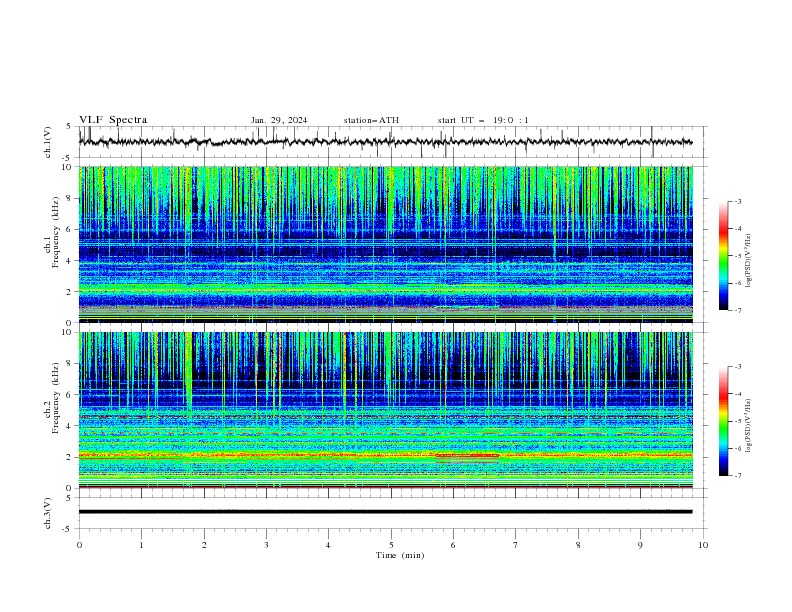Click the red 2 kHz burst in ch.2 spectrogram
The image size is (792, 612).
(x=467, y=455)
